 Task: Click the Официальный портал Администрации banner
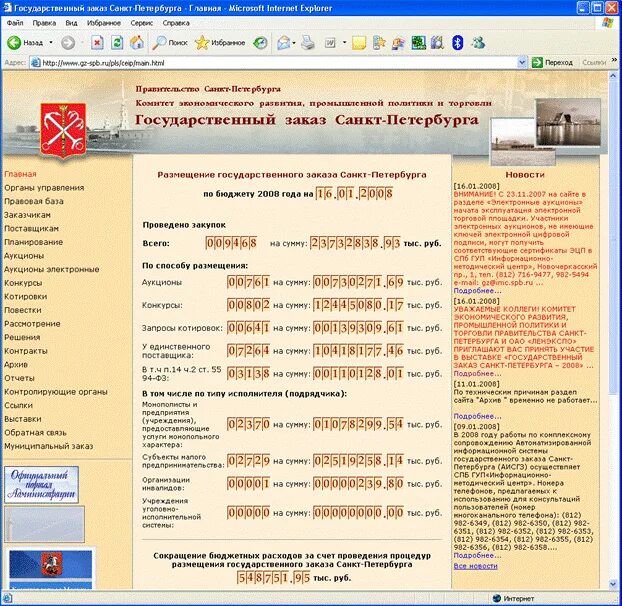[42, 485]
